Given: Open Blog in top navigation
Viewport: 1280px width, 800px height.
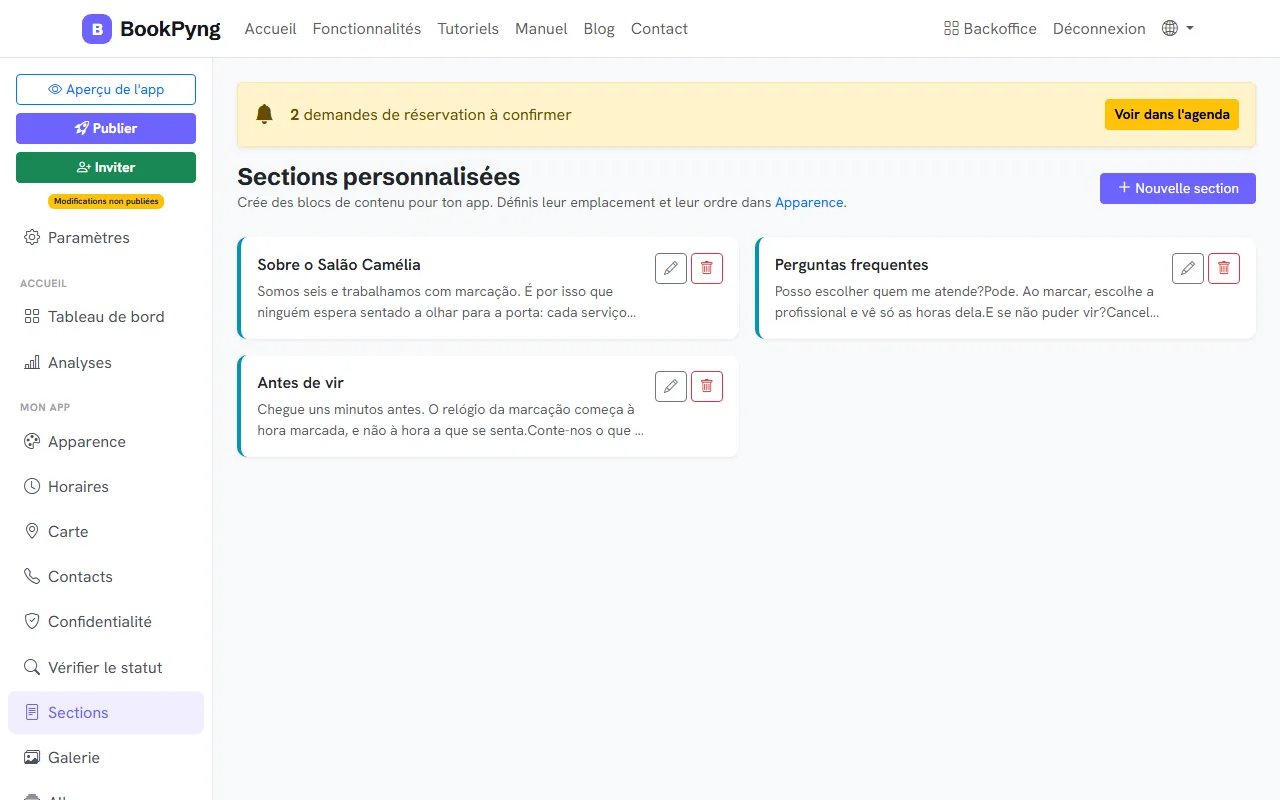Looking at the screenshot, I should pos(599,29).
